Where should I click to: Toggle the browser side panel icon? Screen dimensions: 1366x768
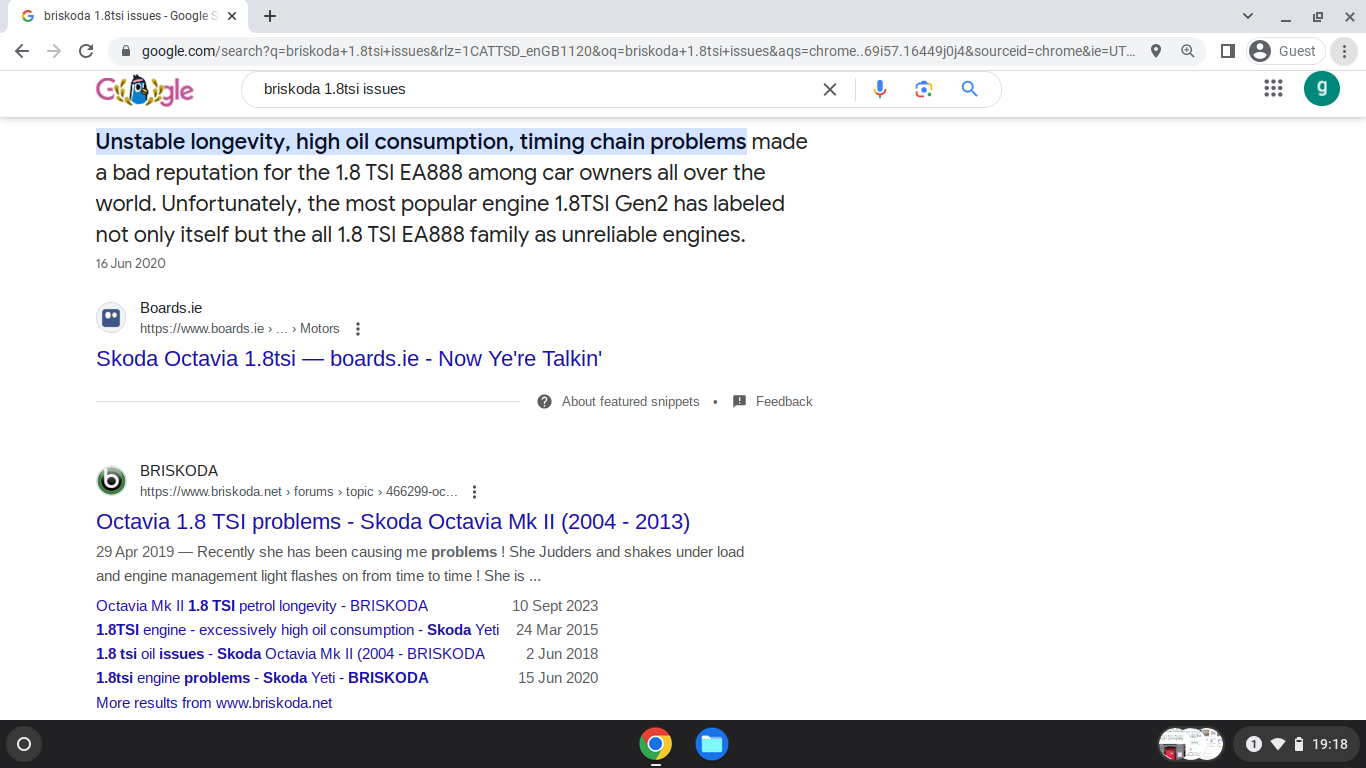pos(1228,51)
